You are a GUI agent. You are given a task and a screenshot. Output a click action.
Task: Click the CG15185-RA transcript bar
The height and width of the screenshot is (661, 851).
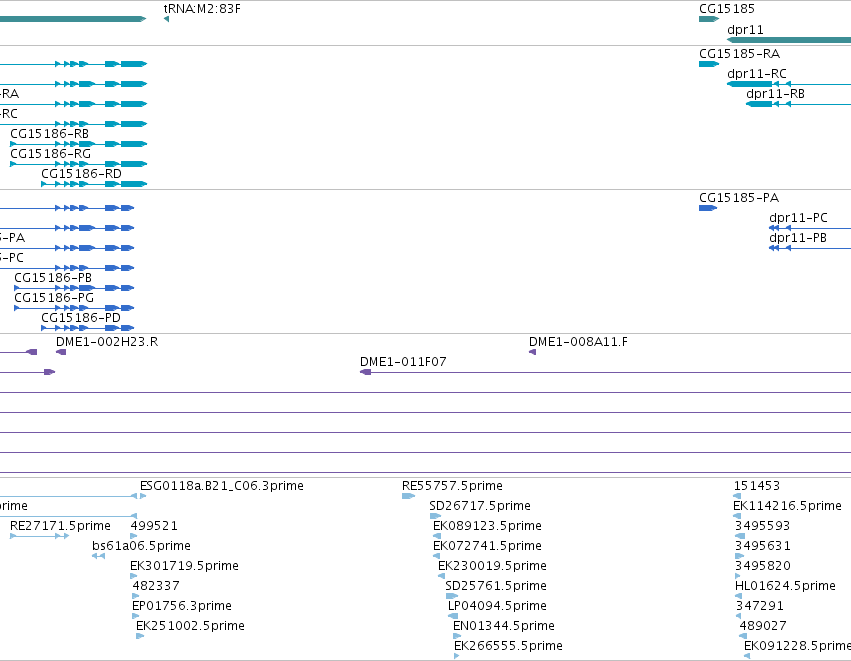[x=709, y=64]
